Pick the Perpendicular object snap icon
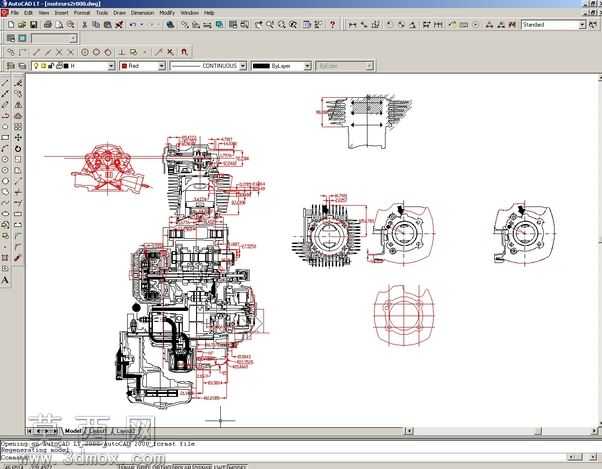602x469 pixels. (x=122, y=52)
